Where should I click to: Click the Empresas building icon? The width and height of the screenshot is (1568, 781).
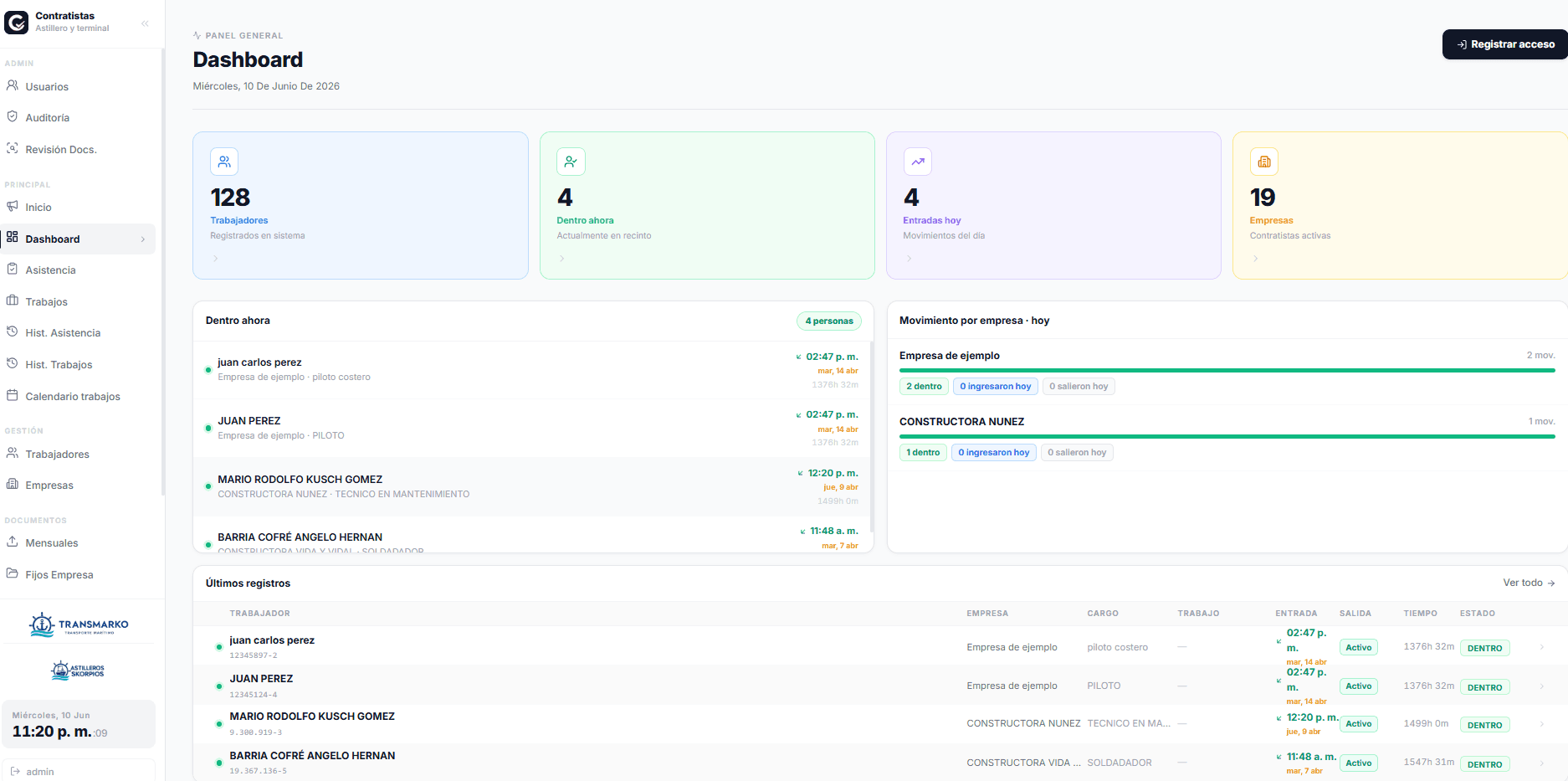pyautogui.click(x=12, y=484)
